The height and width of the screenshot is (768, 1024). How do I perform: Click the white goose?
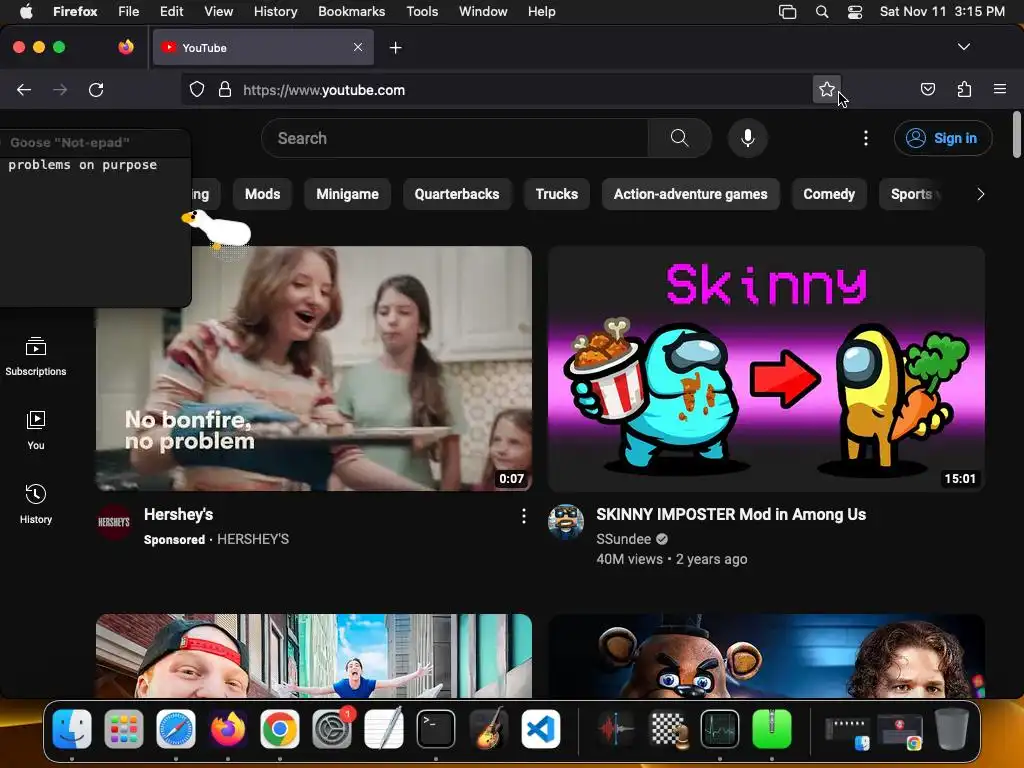(x=217, y=229)
